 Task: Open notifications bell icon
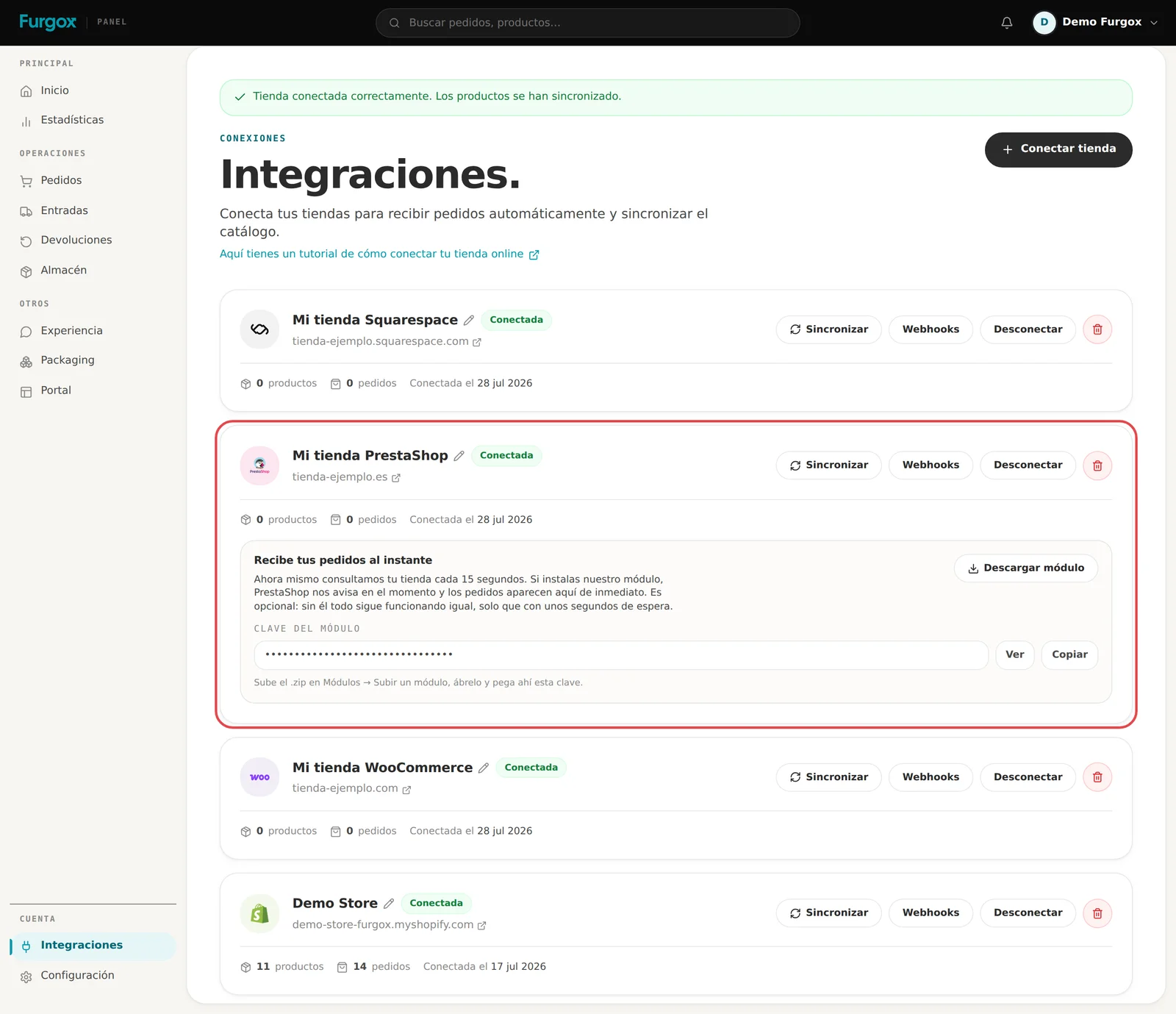(x=1007, y=23)
